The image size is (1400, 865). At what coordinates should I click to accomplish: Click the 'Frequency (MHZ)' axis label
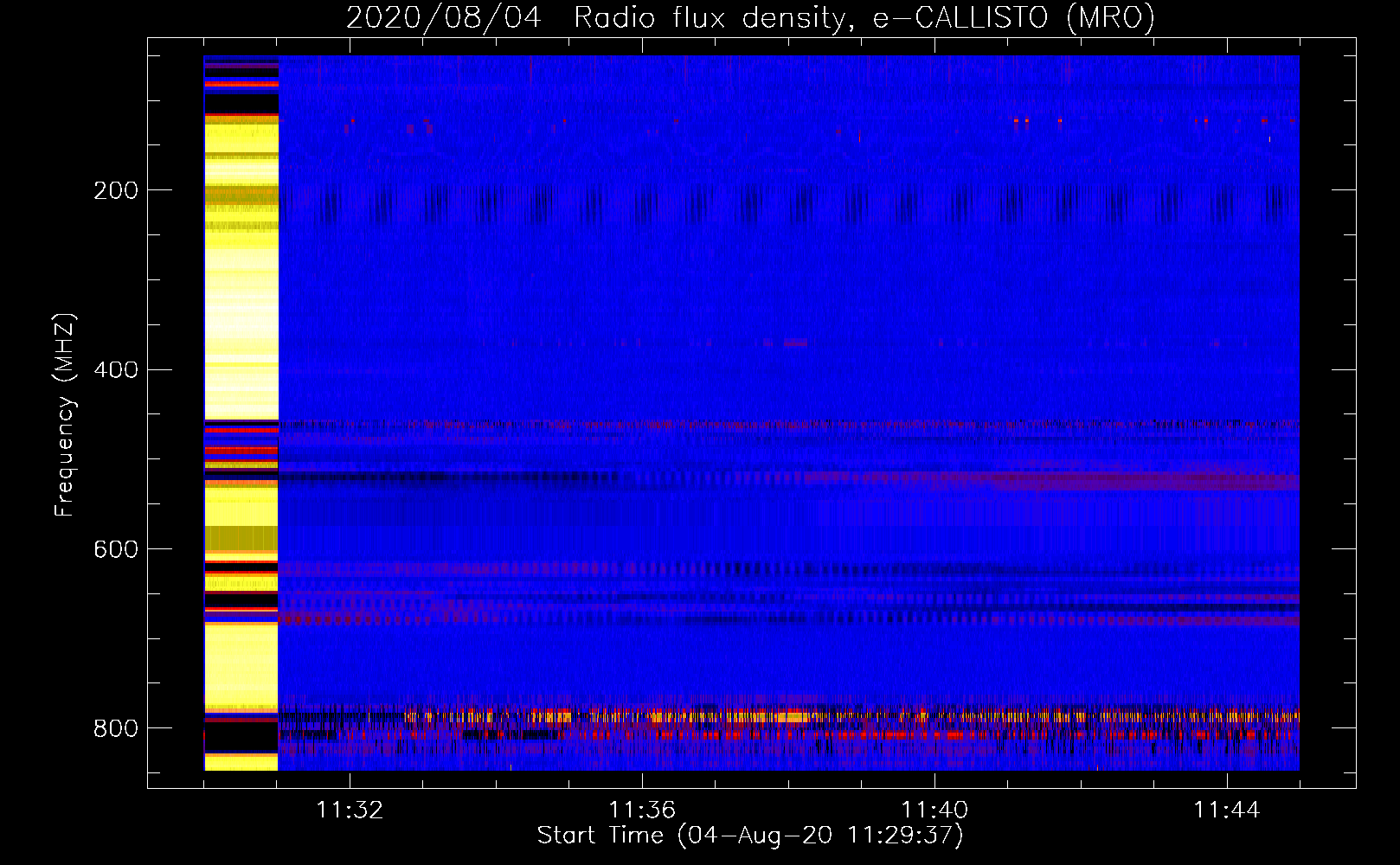64,414
